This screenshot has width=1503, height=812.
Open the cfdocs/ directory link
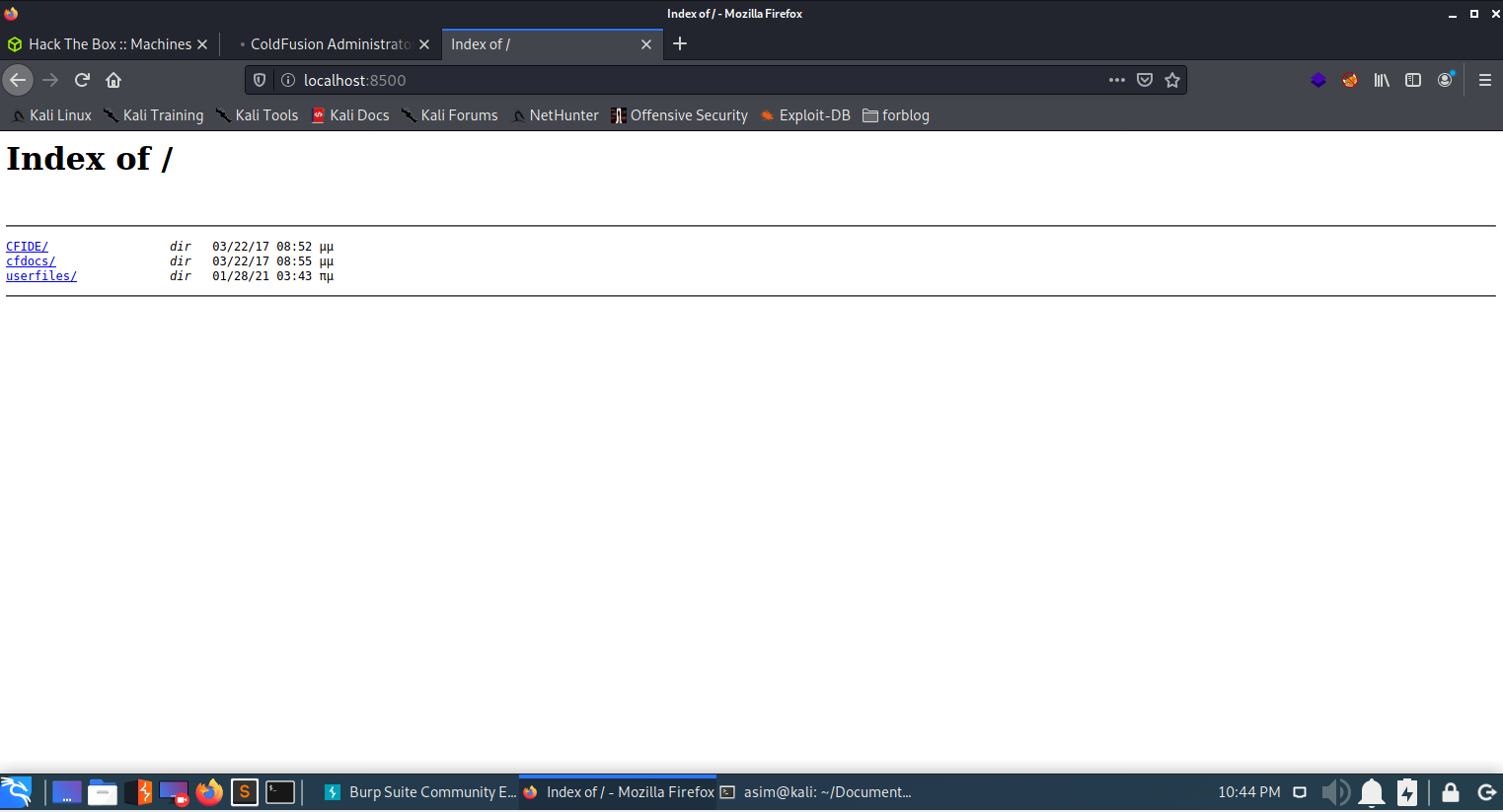(31, 261)
